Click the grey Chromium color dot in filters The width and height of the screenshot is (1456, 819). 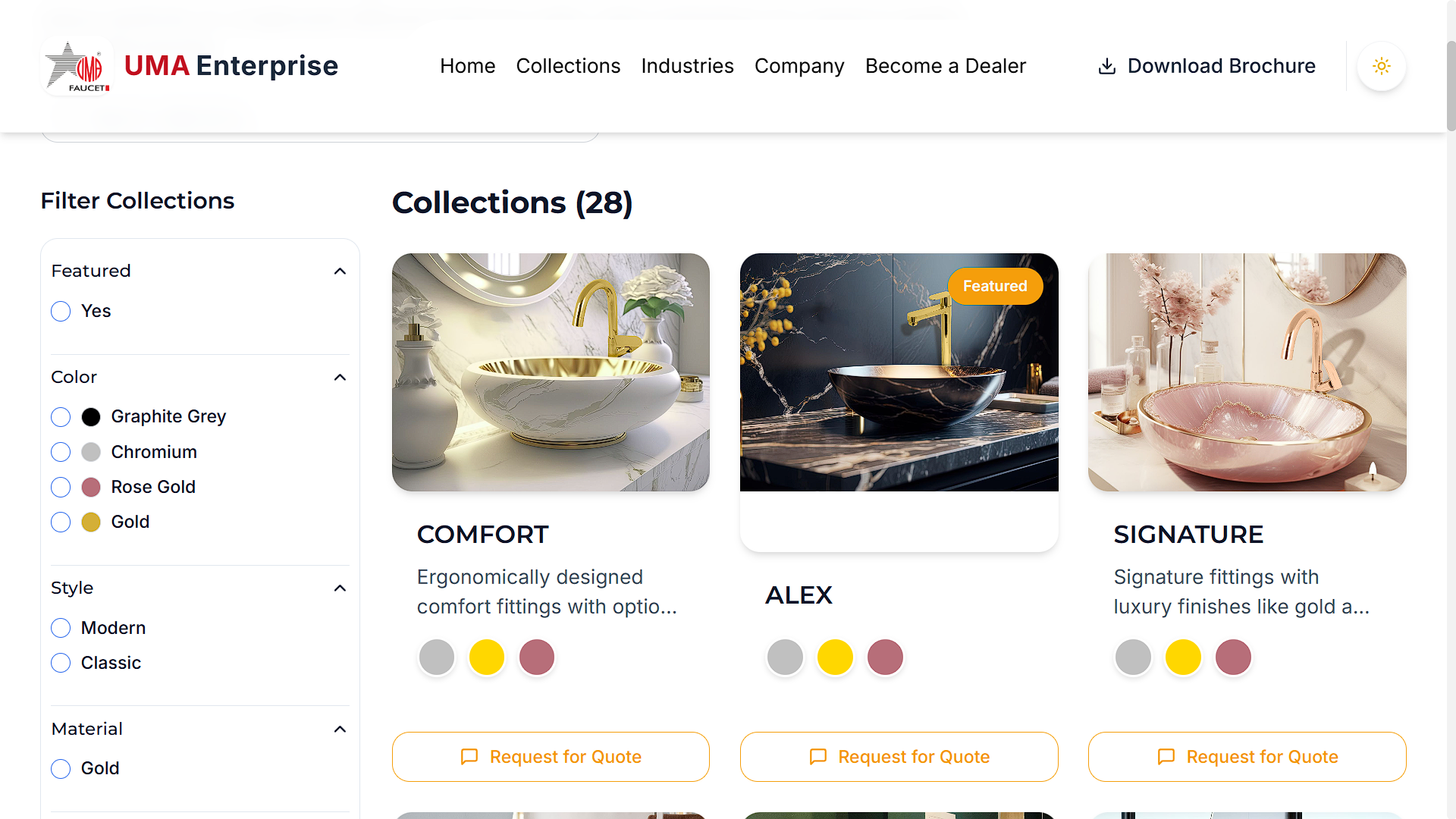pos(90,451)
